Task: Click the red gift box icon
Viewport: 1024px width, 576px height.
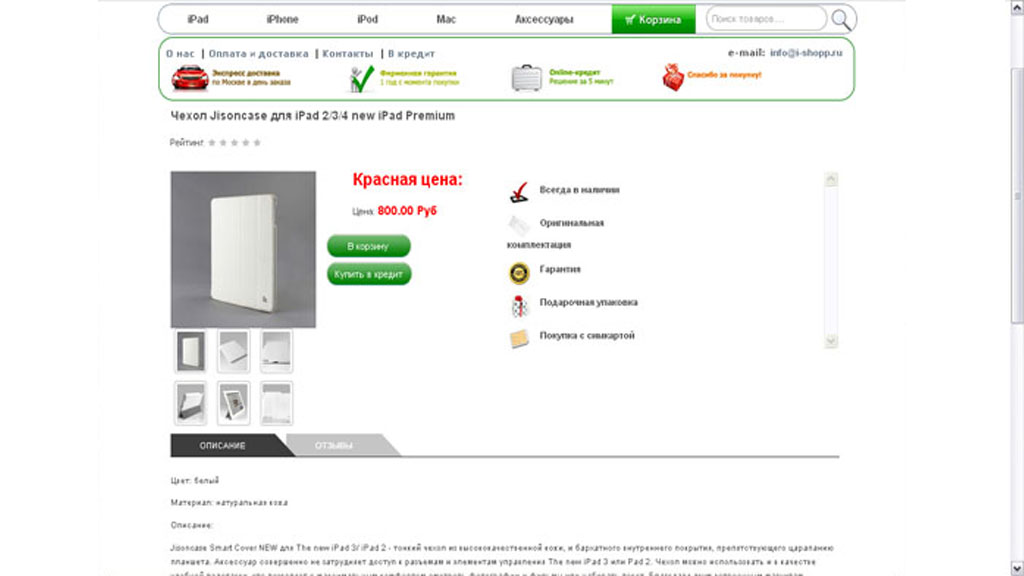Action: pyautogui.click(x=673, y=77)
